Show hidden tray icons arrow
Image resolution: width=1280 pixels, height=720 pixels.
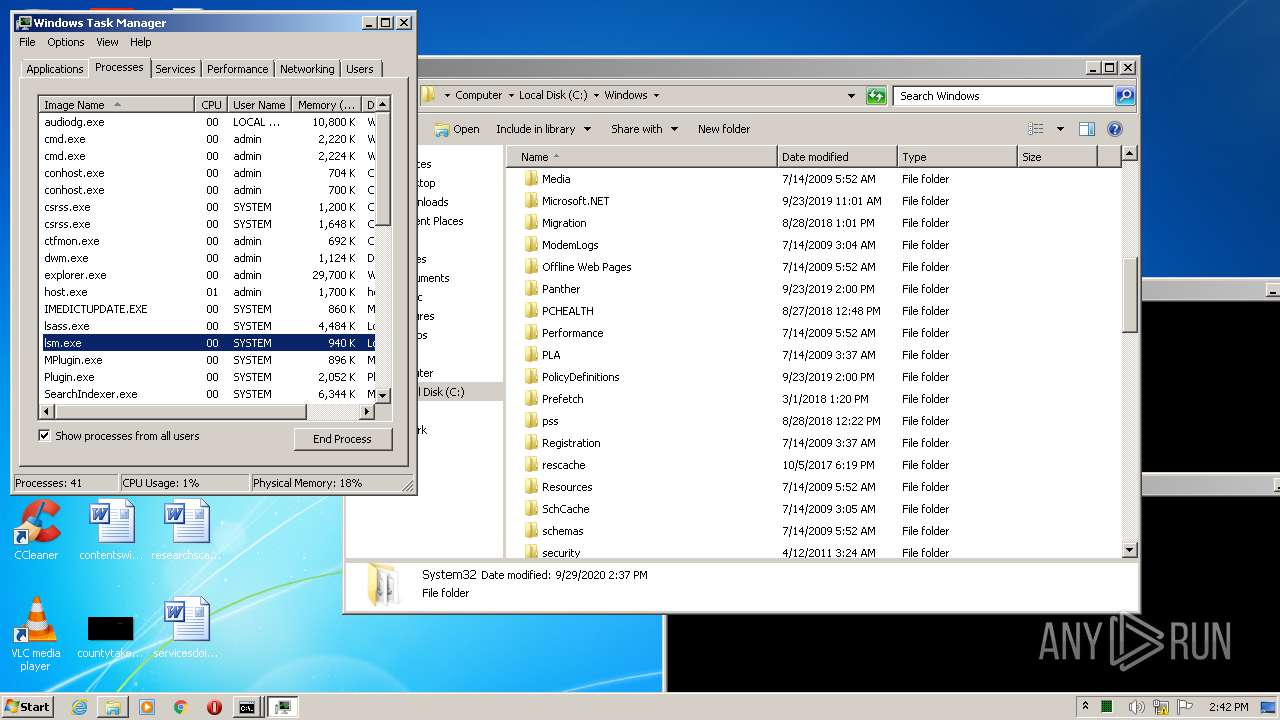(1086, 707)
